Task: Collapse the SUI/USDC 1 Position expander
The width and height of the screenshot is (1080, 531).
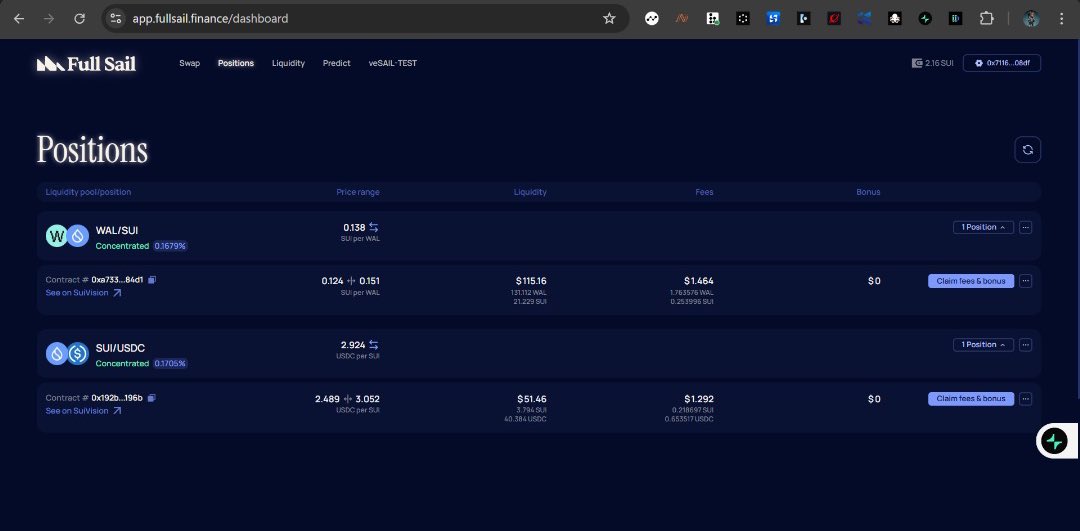Action: pyautogui.click(x=983, y=344)
